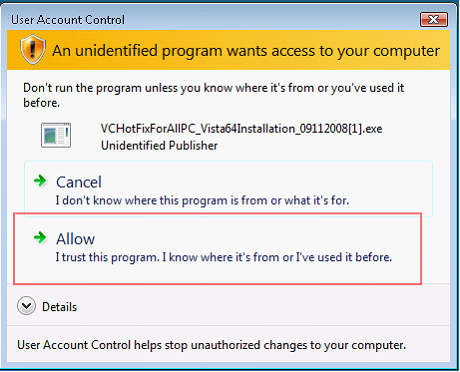460x372 pixels.
Task: Choose the Allow command link
Action: 217,248
